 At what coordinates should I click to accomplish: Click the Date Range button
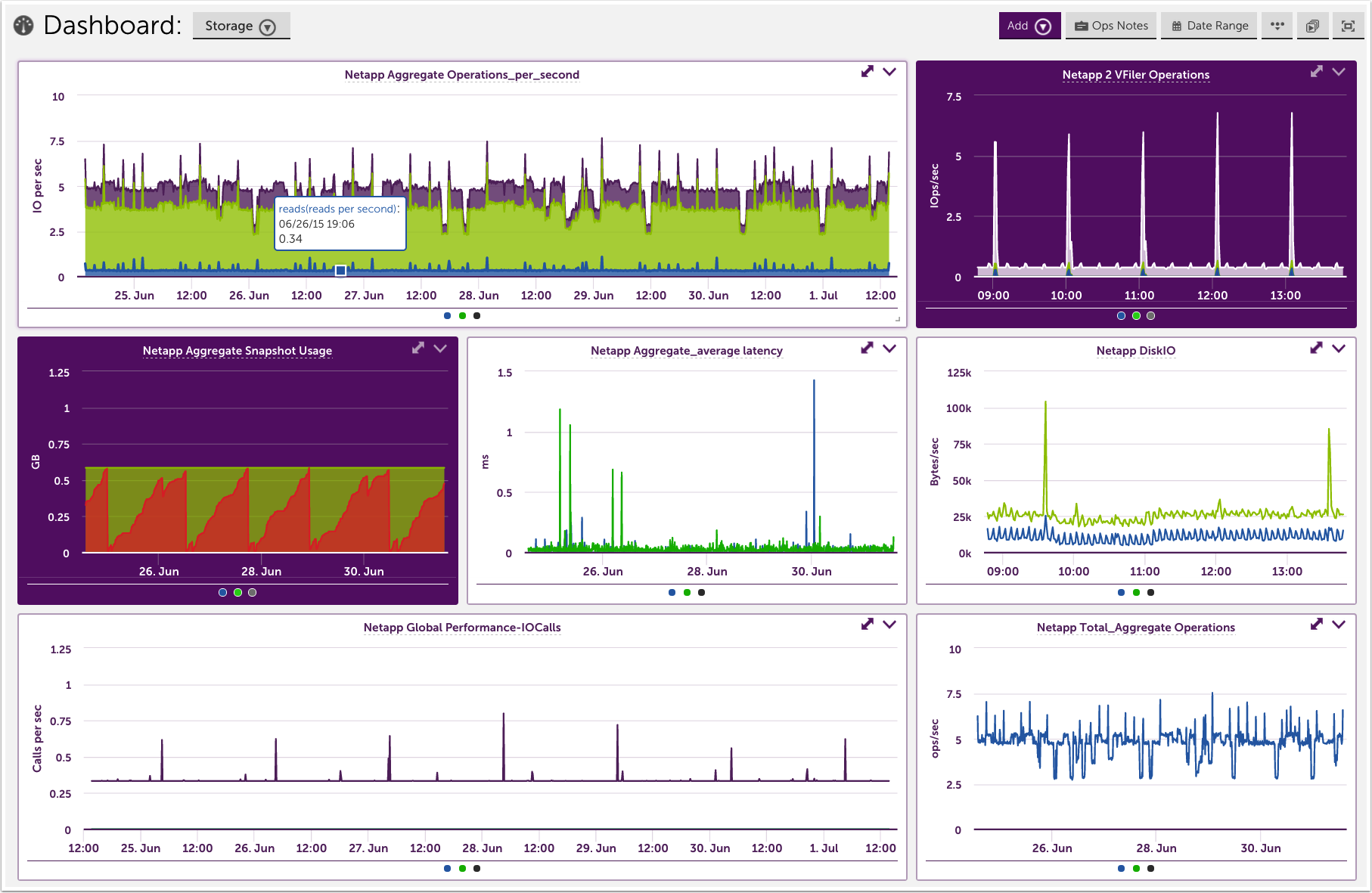pyautogui.click(x=1210, y=26)
